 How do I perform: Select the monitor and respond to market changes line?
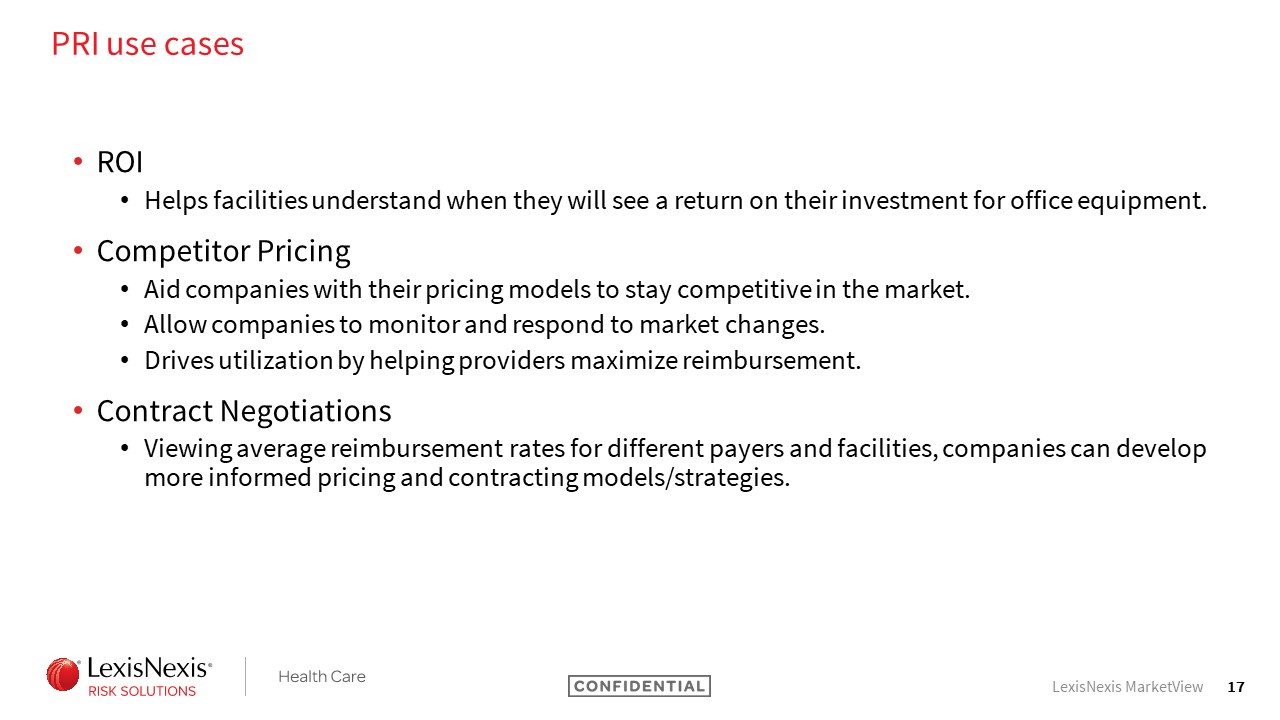click(484, 325)
